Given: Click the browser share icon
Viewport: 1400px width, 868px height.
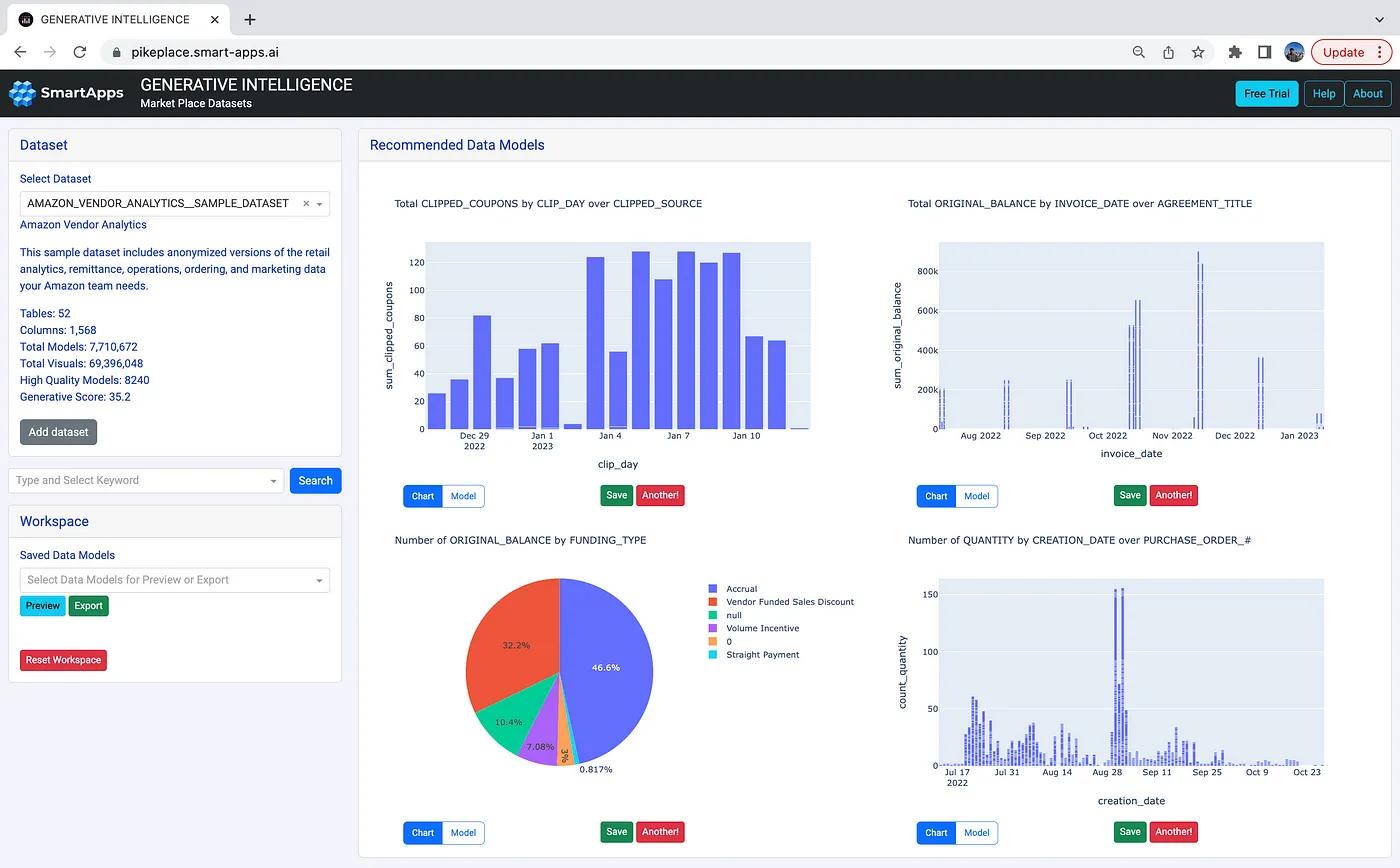Looking at the screenshot, I should (x=1168, y=52).
